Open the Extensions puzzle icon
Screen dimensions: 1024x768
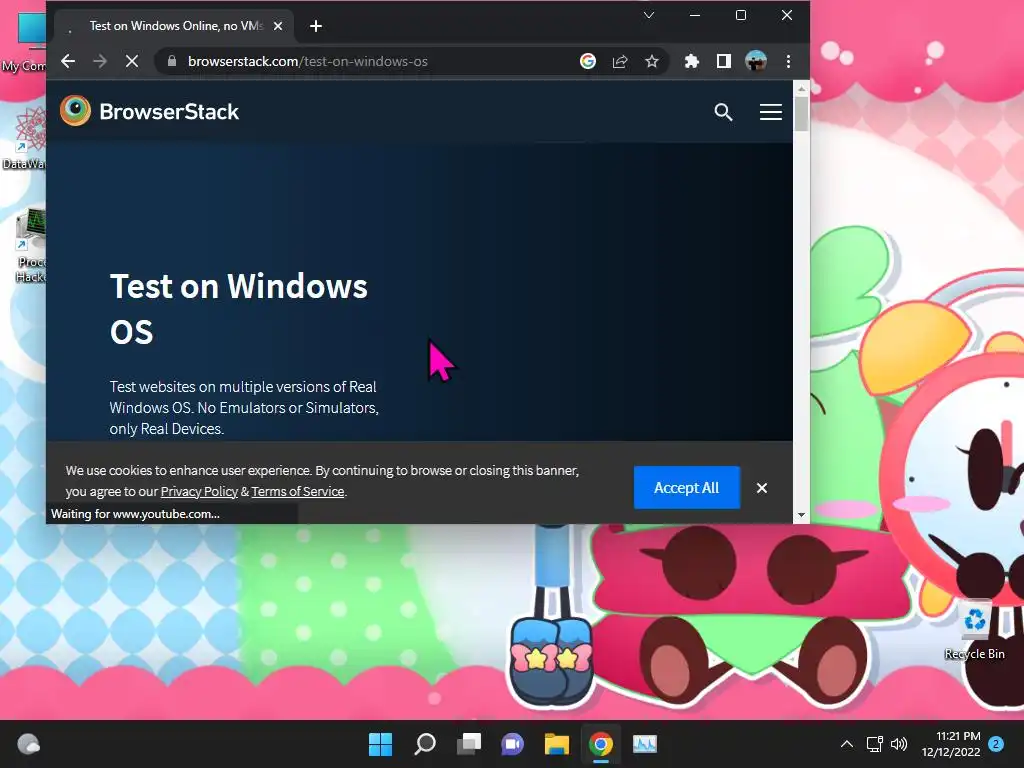[692, 61]
